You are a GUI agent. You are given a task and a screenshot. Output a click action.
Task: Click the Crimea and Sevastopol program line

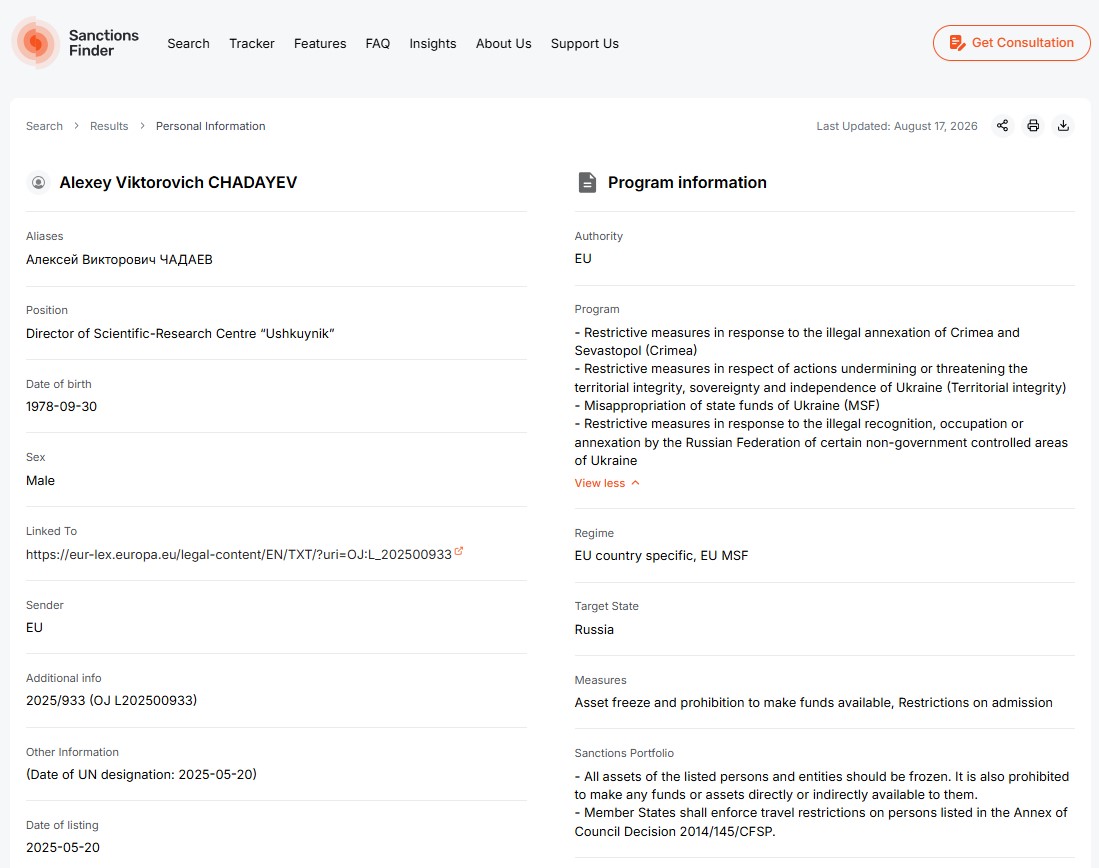(x=797, y=341)
